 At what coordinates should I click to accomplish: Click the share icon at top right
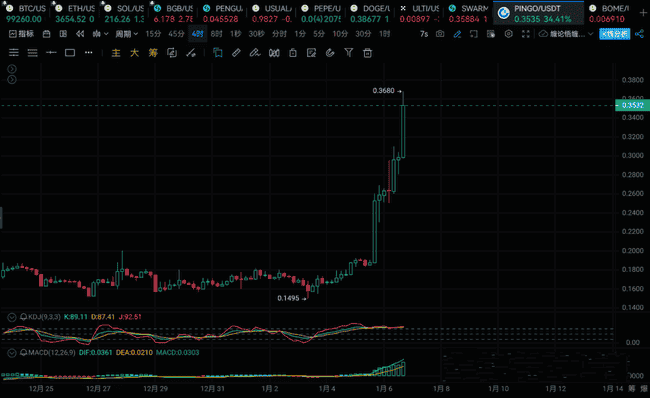(x=640, y=34)
